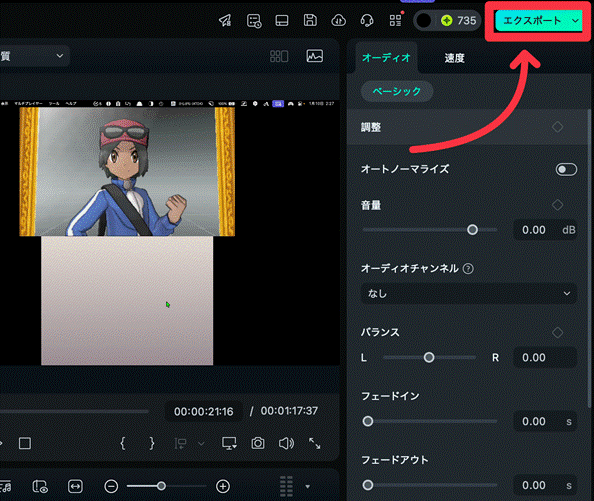Click the audio meter bars icon
594x501 pixels.
[x=286, y=486]
